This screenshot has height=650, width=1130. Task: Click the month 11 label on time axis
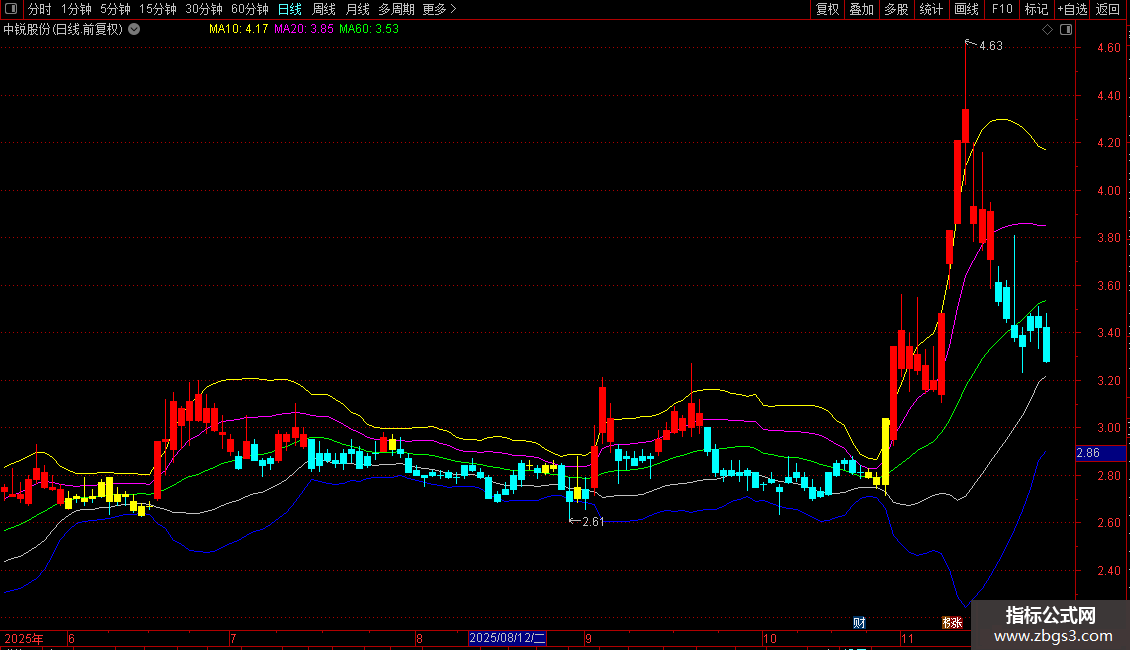point(907,638)
